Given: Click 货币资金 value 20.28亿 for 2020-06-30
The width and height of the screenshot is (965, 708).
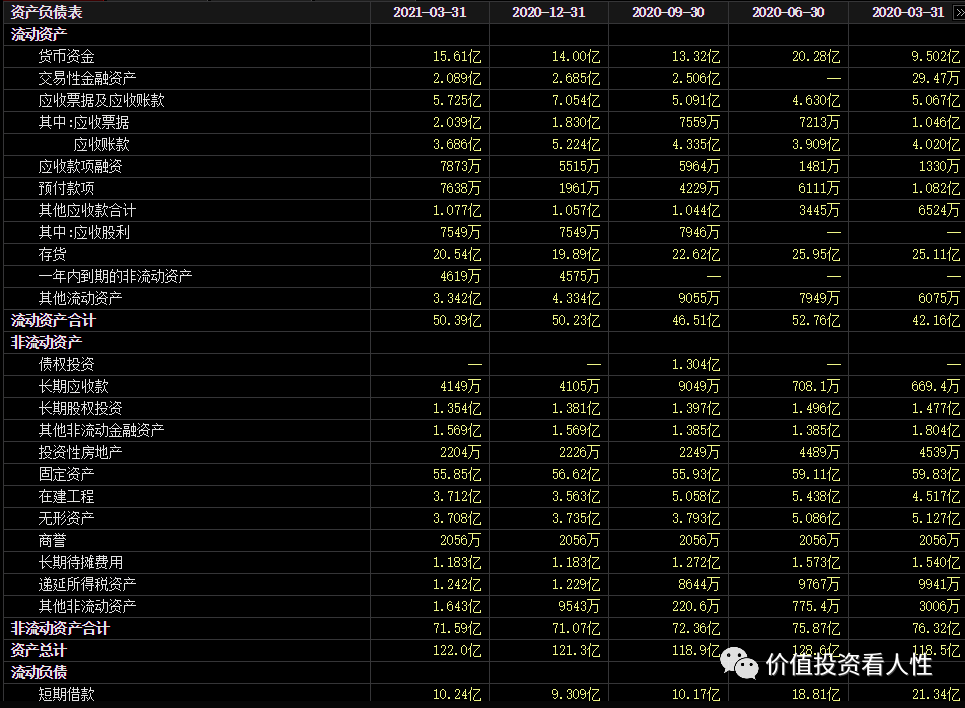Looking at the screenshot, I should pyautogui.click(x=815, y=57).
